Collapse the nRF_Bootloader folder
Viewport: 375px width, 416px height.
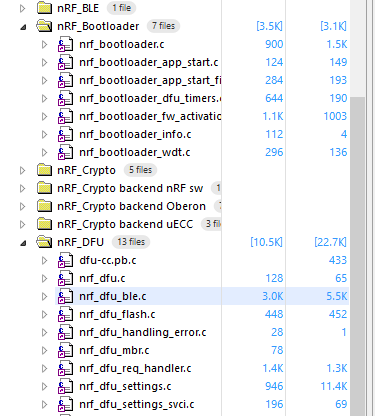(23, 27)
